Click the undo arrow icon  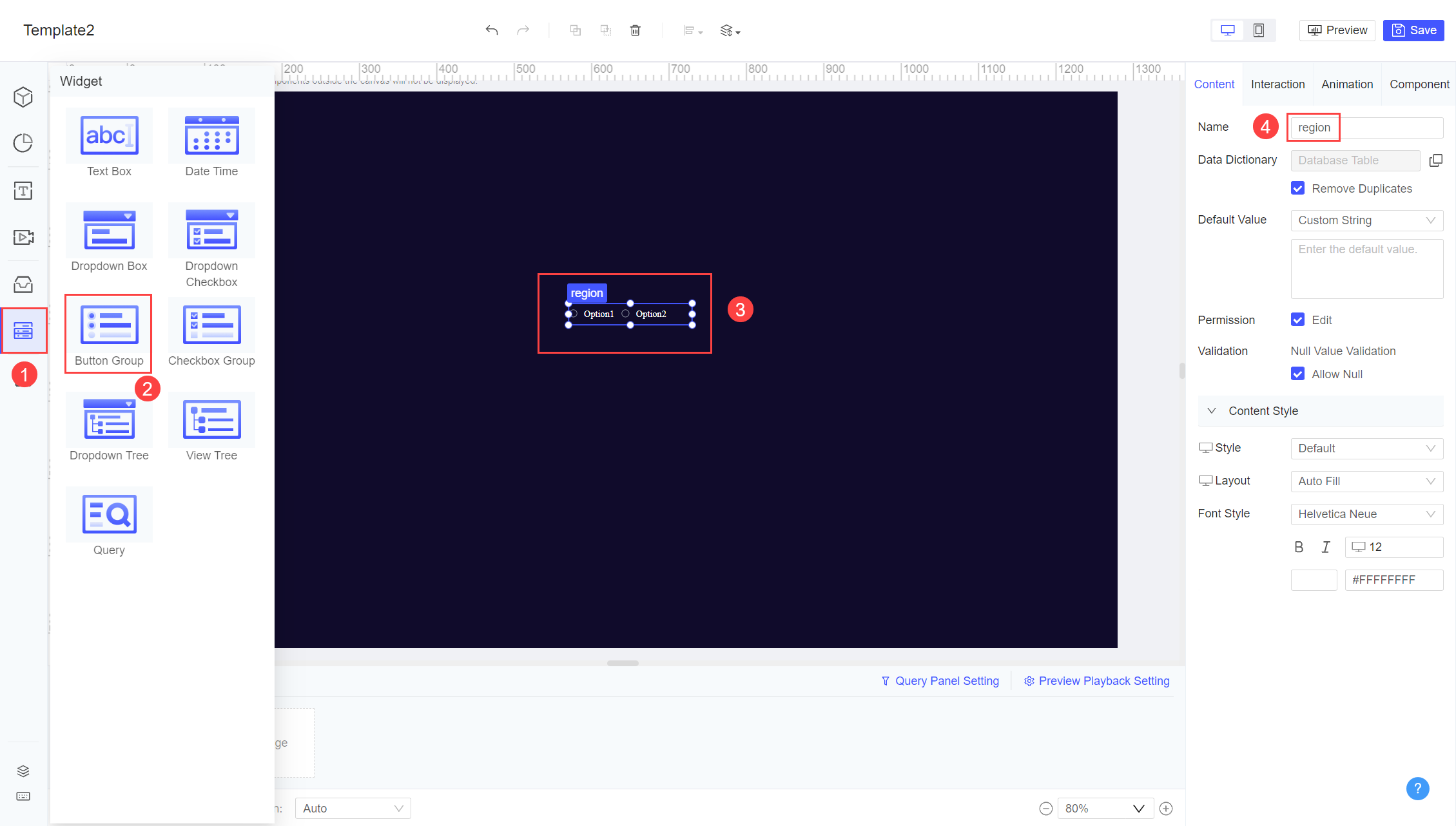pos(492,30)
